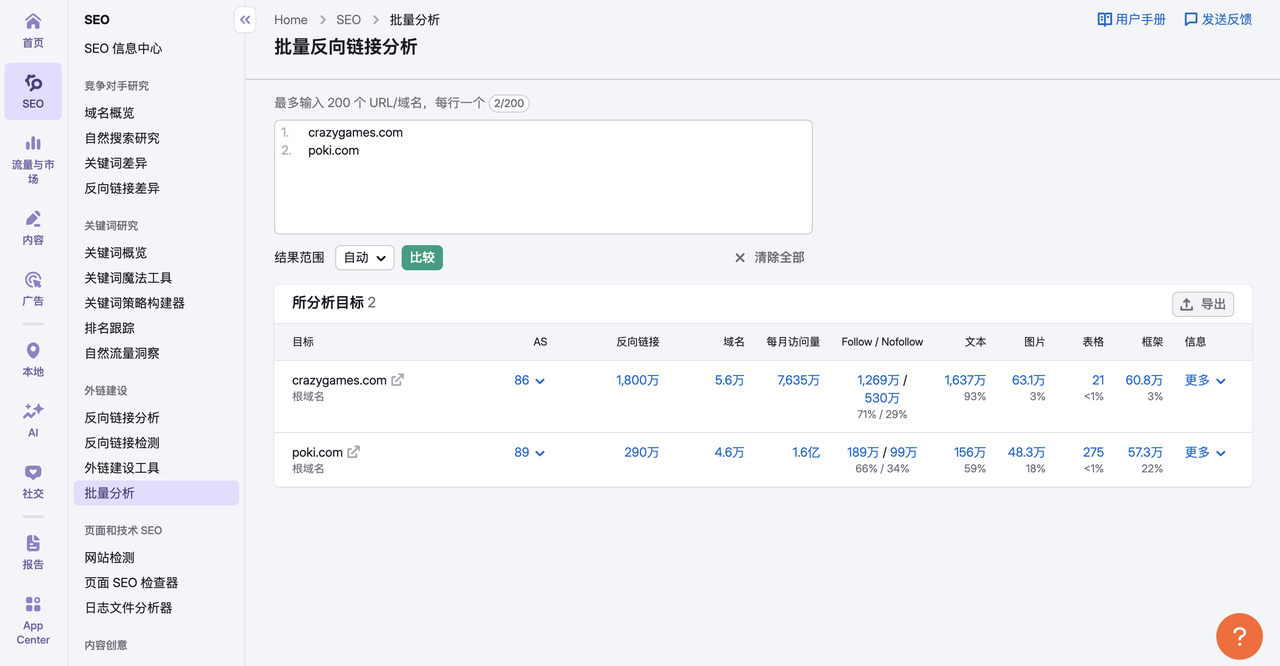Screen dimensions: 1280x666
Task: Click the green 比较 button
Action: coord(422,258)
